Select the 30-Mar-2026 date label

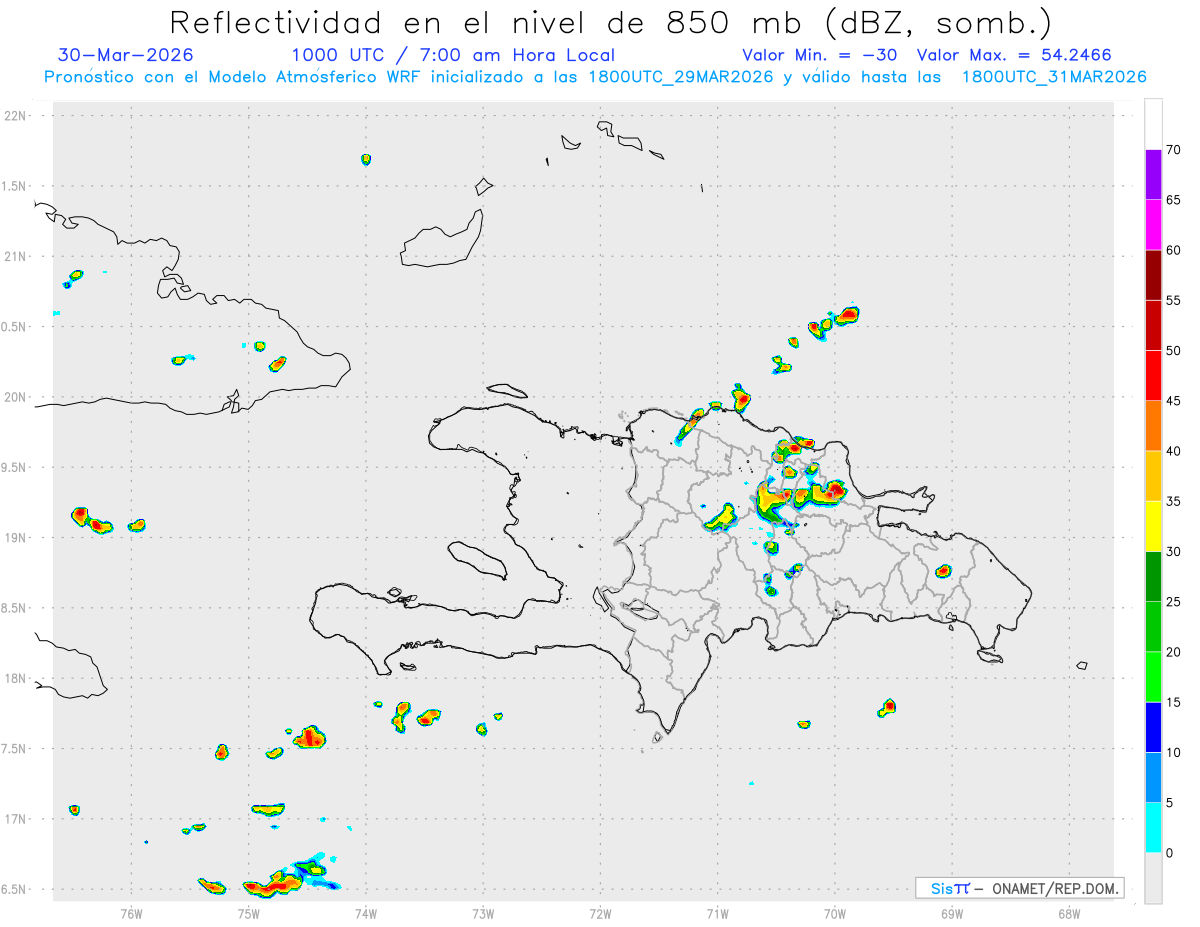126,55
